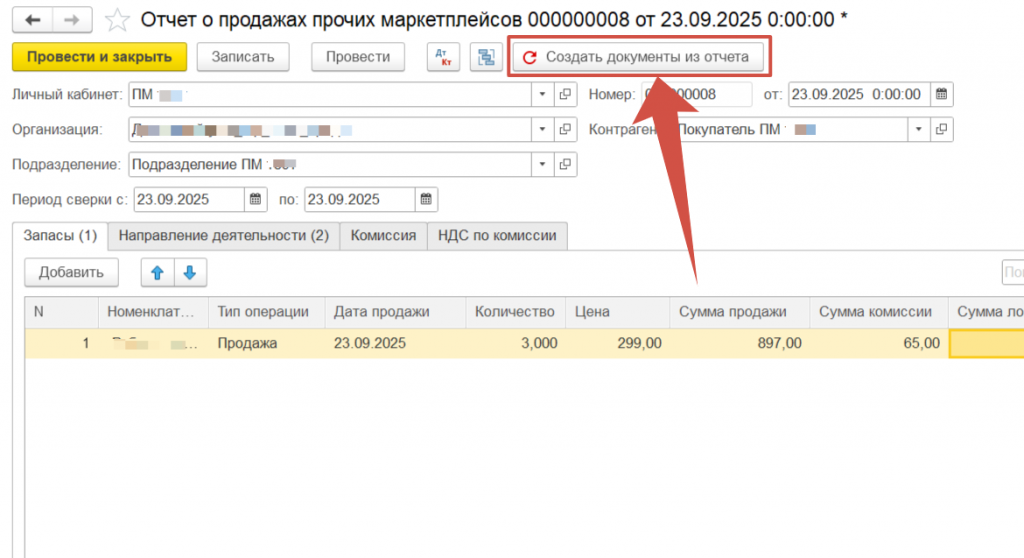Expand the Личный кабинет dropdown

click(x=542, y=94)
